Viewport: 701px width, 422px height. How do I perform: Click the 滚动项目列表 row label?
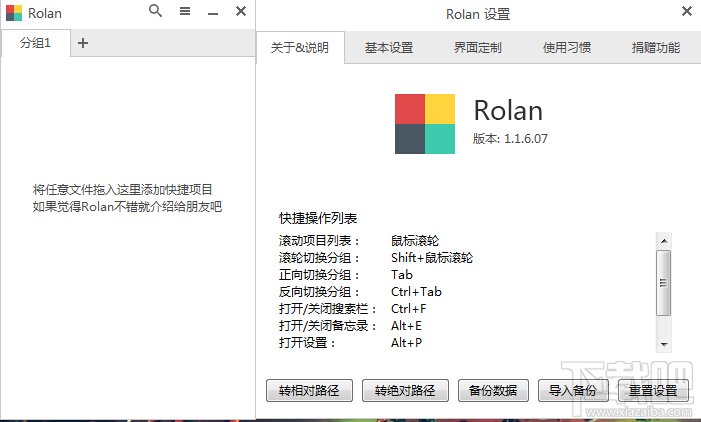coord(319,241)
